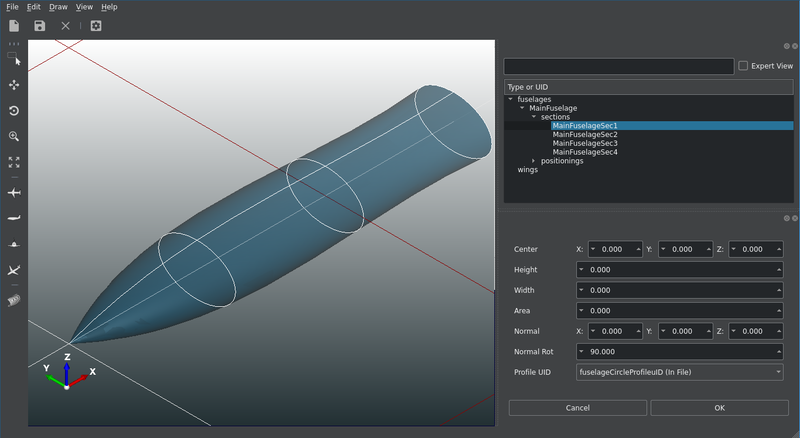This screenshot has width=800, height=438.
Task: Switch to side view airplane icon
Action: click(14, 218)
